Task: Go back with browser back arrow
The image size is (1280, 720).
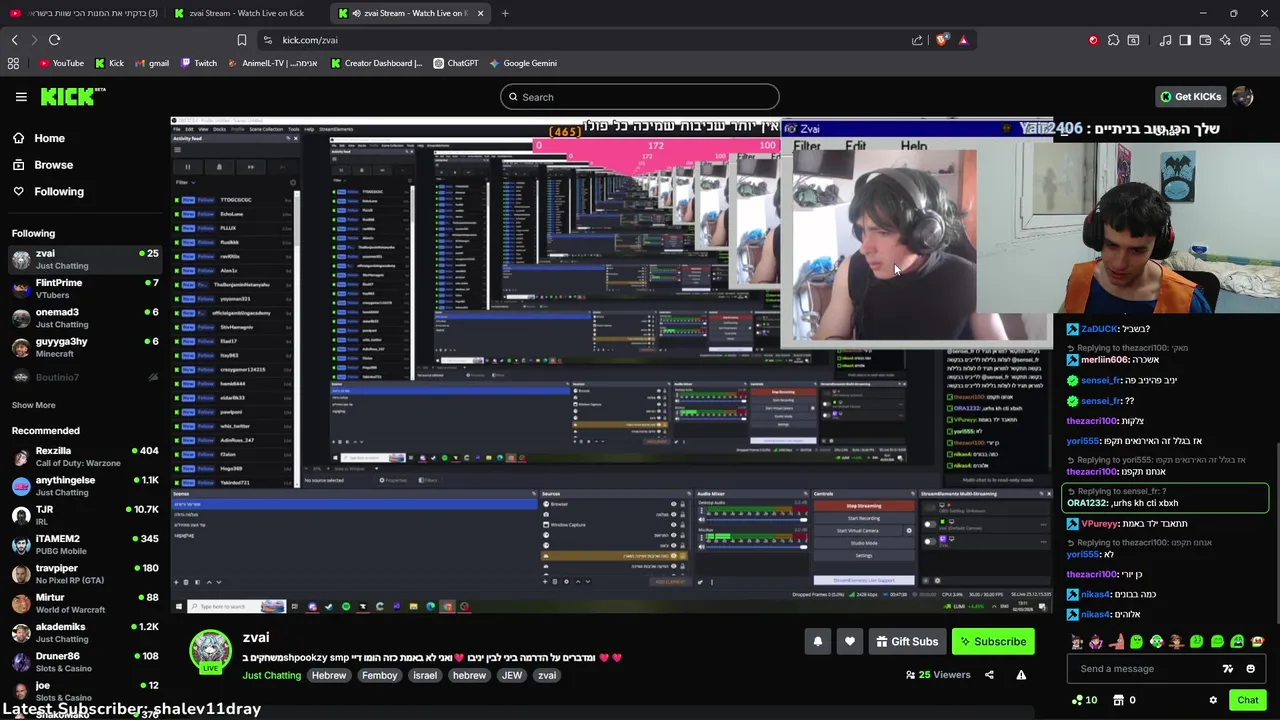Action: click(x=14, y=40)
